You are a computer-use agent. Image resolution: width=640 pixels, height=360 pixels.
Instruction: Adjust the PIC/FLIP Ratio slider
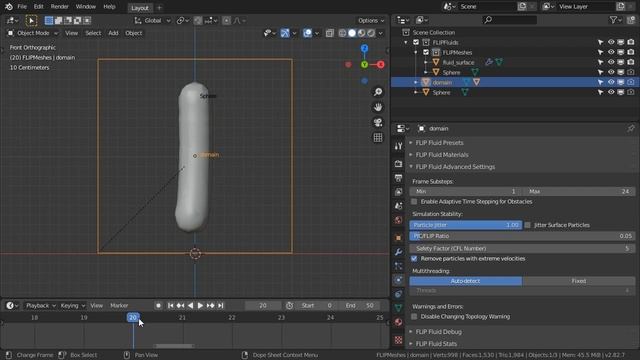pos(522,236)
